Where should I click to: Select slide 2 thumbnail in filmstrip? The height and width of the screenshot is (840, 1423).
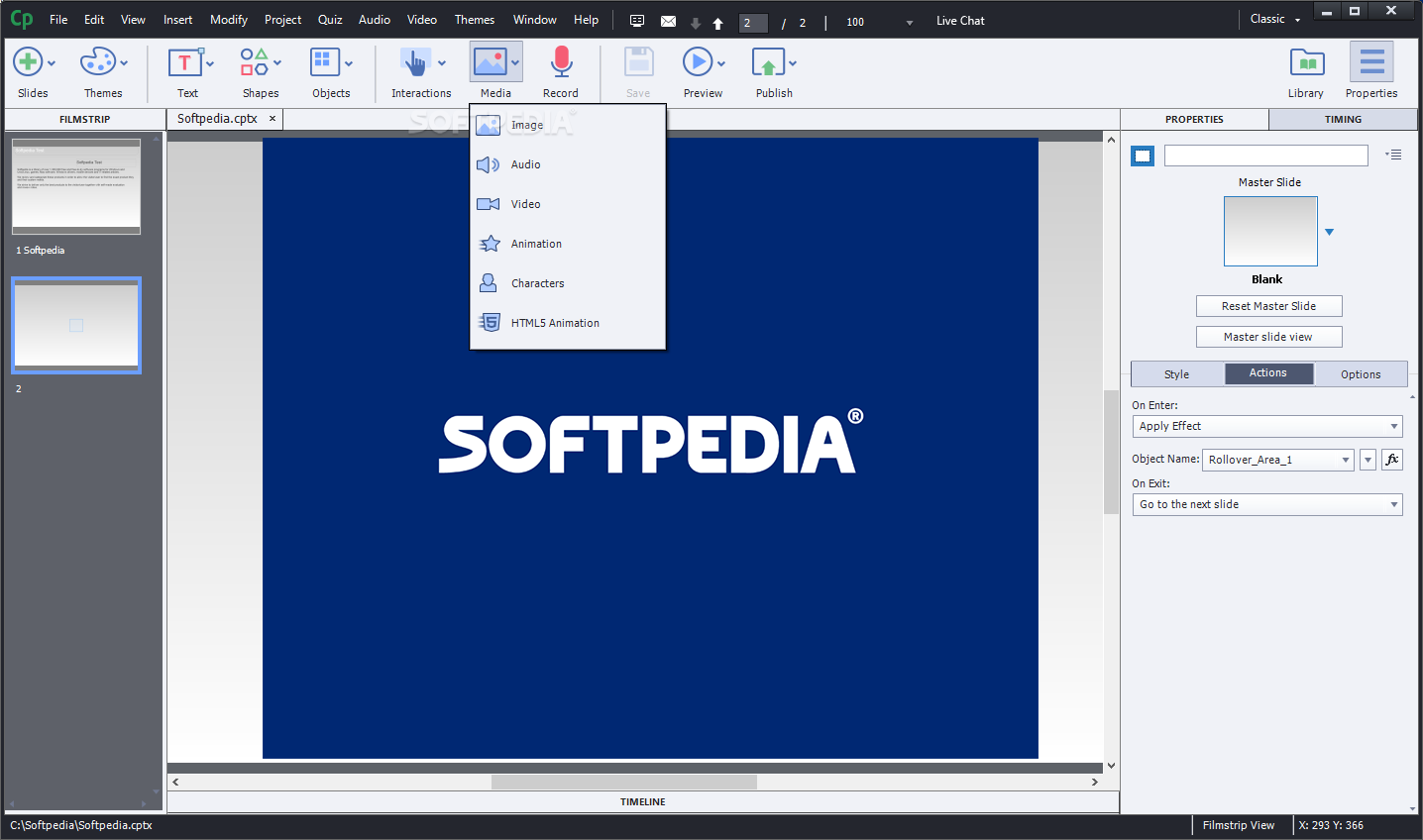(76, 325)
